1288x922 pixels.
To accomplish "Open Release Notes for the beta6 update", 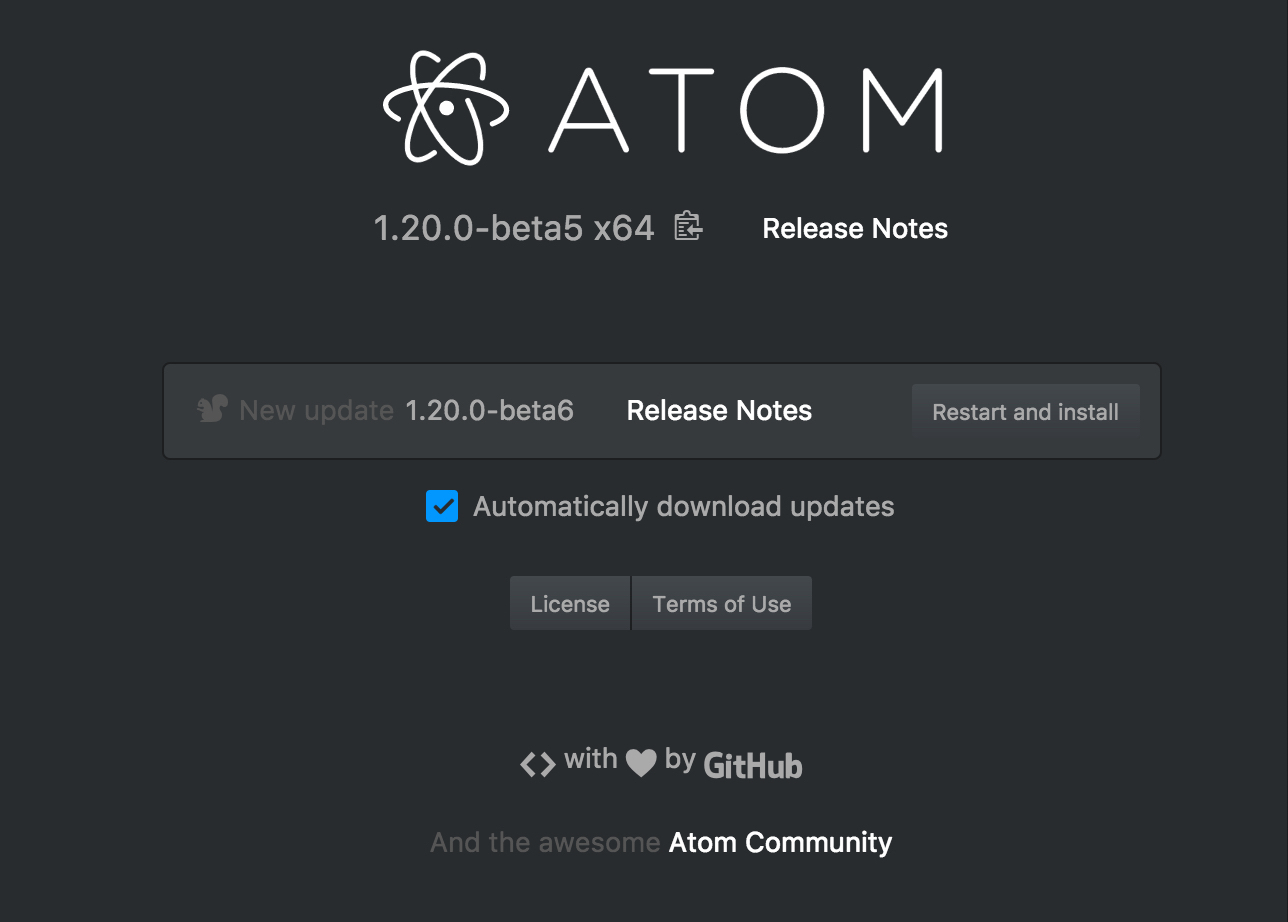I will pos(718,410).
